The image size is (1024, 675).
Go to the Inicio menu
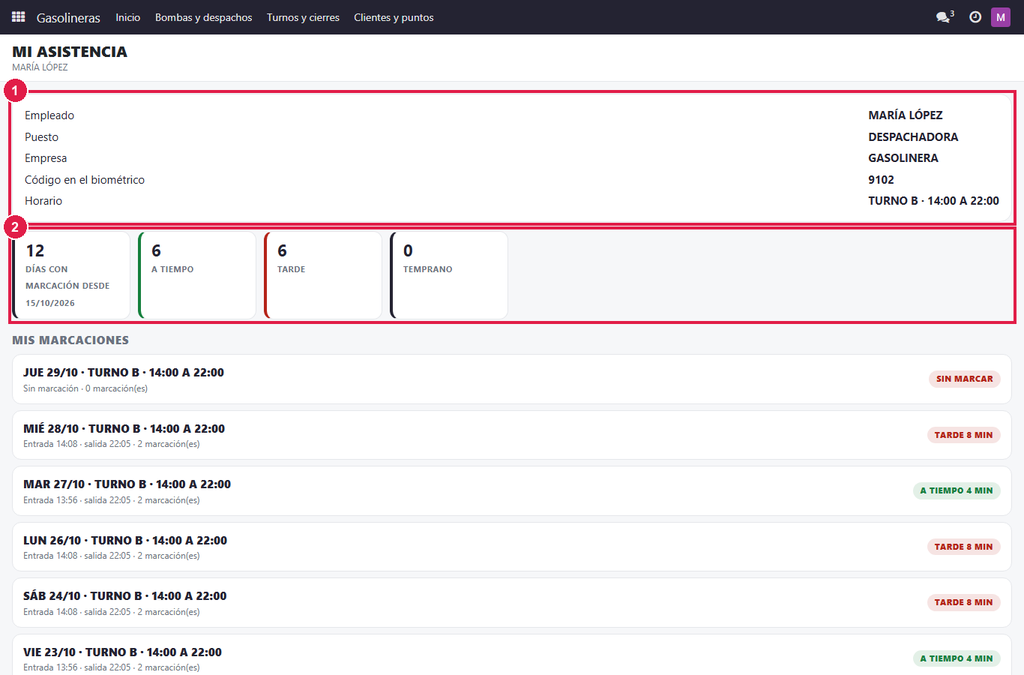pyautogui.click(x=128, y=18)
